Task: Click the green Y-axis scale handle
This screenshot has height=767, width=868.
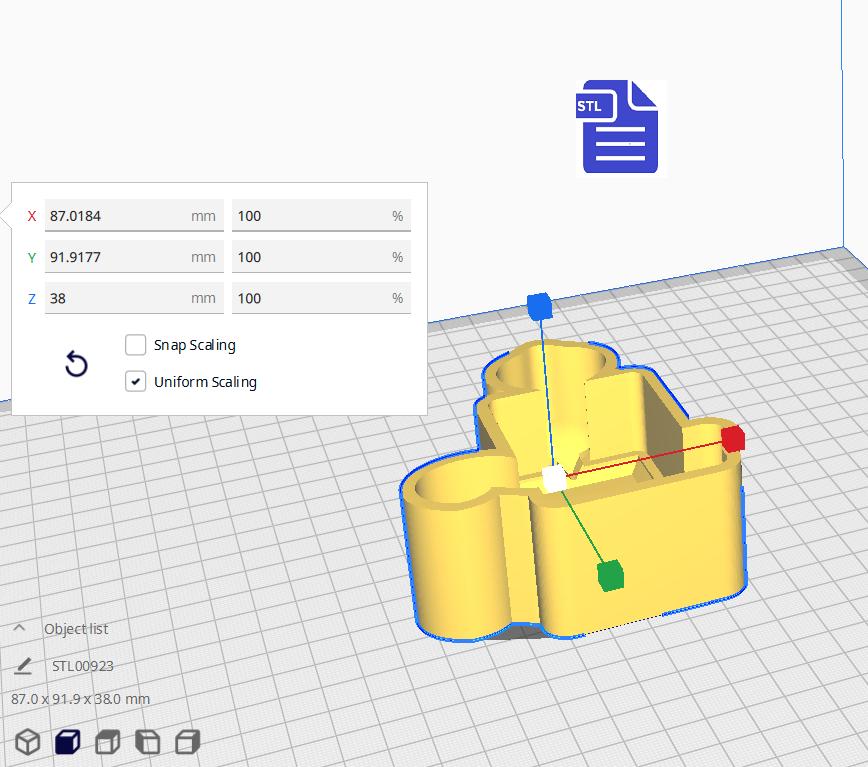Action: [x=610, y=576]
